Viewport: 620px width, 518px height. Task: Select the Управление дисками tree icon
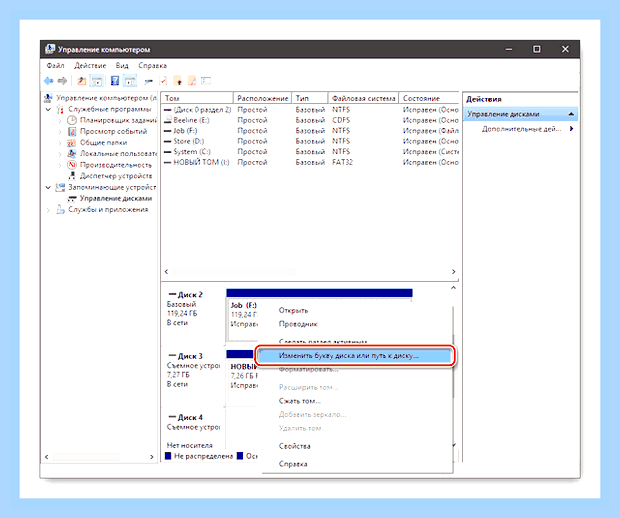[x=72, y=198]
